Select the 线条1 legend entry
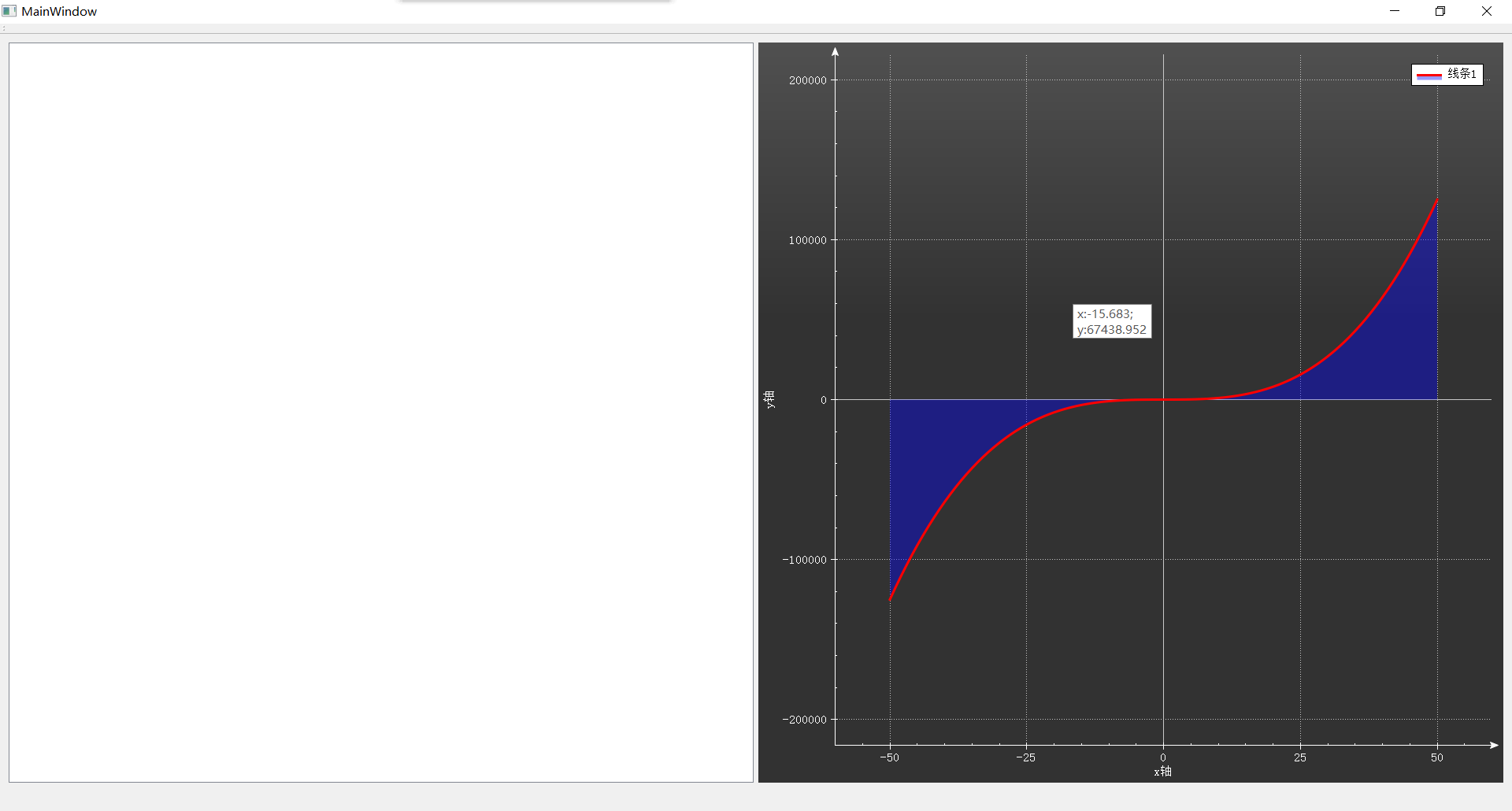Viewport: 1512px width, 811px height. pyautogui.click(x=1462, y=73)
